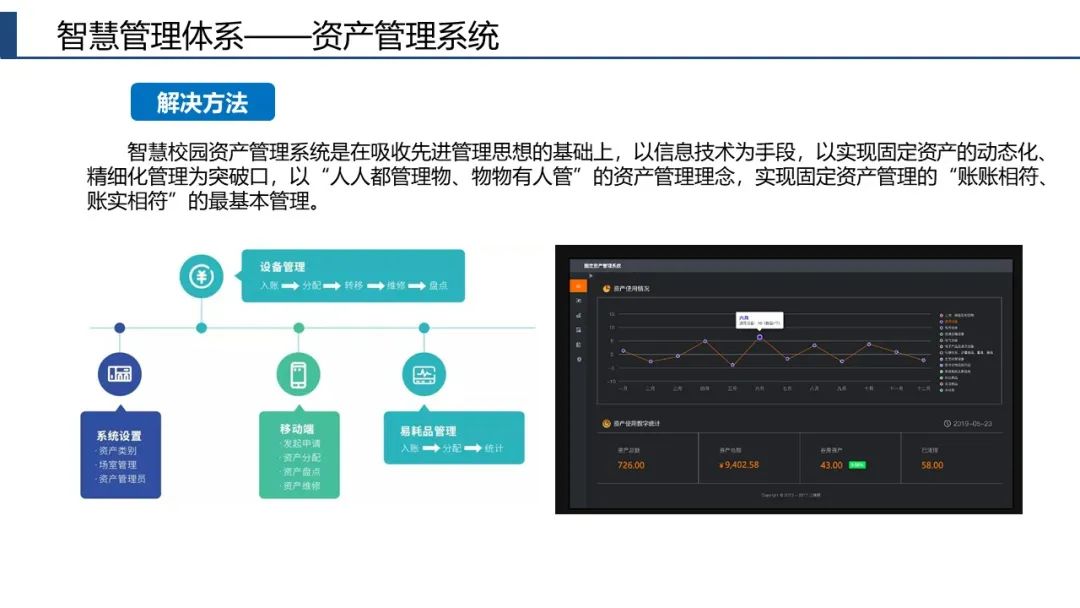The width and height of the screenshot is (1080, 608).
Task: Click the 58.00 value
Action: pyautogui.click(x=932, y=465)
